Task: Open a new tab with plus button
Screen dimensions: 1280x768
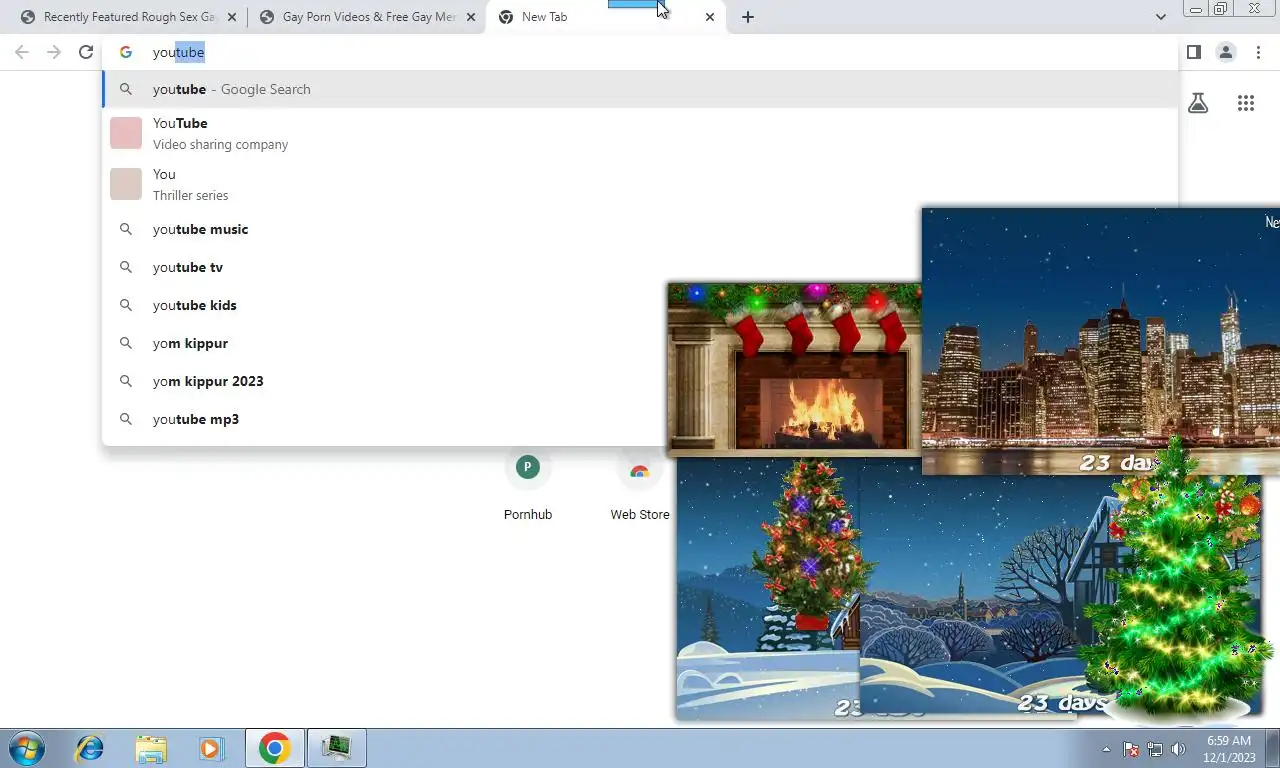Action: pos(748,17)
